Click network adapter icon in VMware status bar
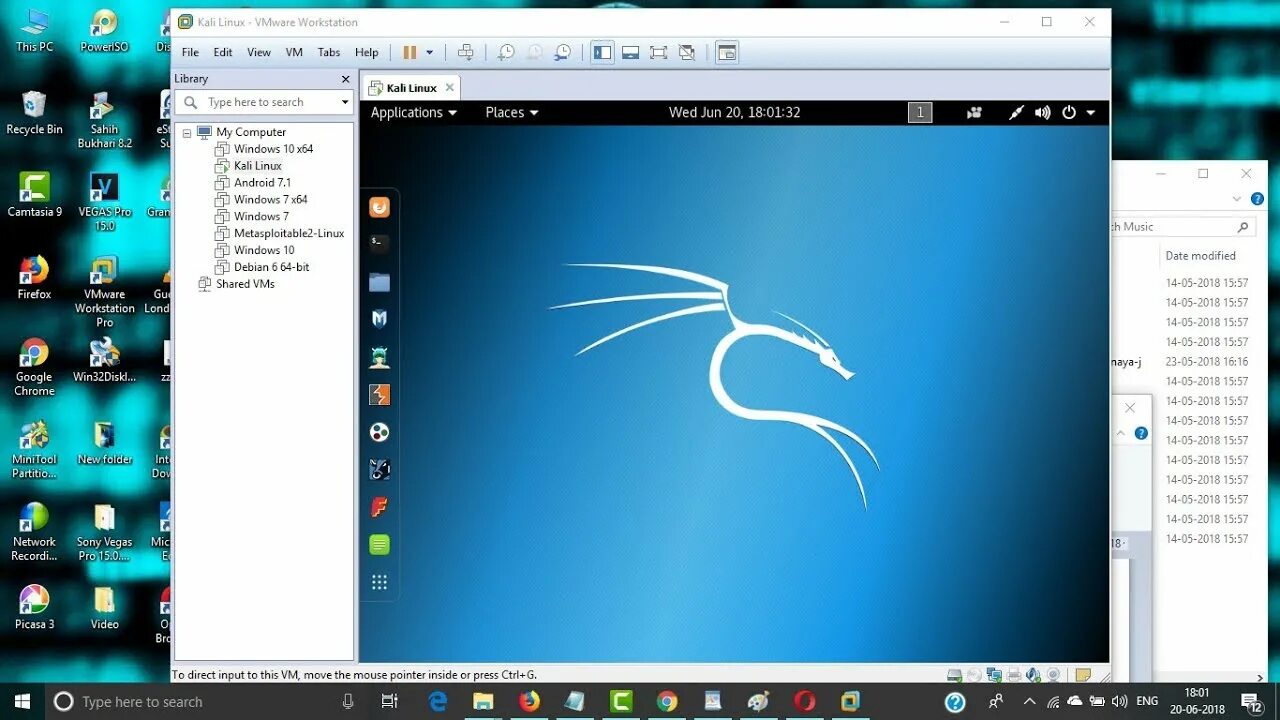The height and width of the screenshot is (720, 1280). click(x=994, y=675)
